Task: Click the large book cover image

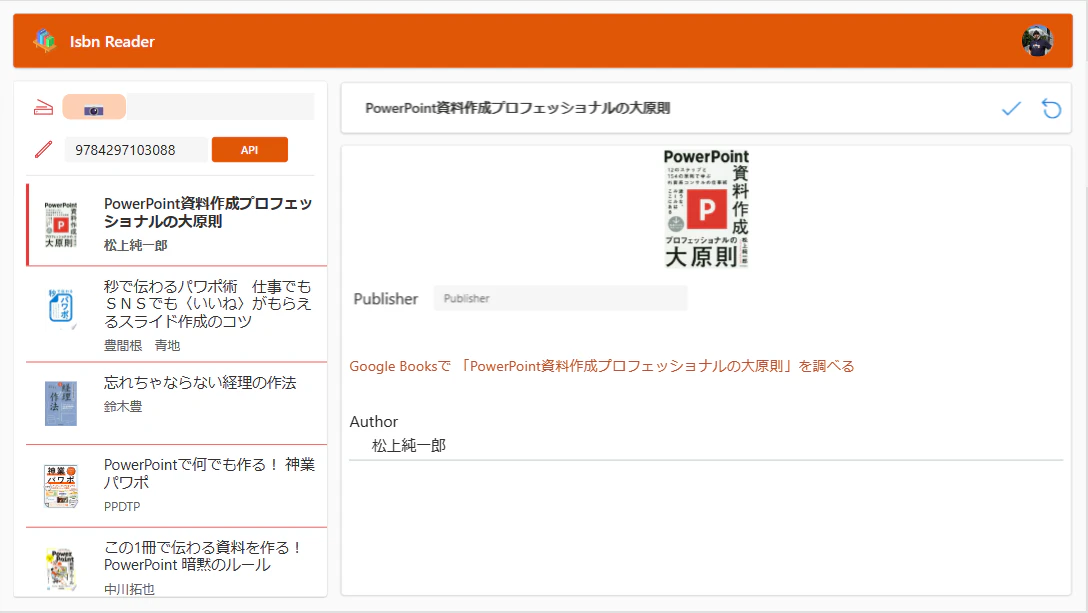Action: pyautogui.click(x=706, y=208)
